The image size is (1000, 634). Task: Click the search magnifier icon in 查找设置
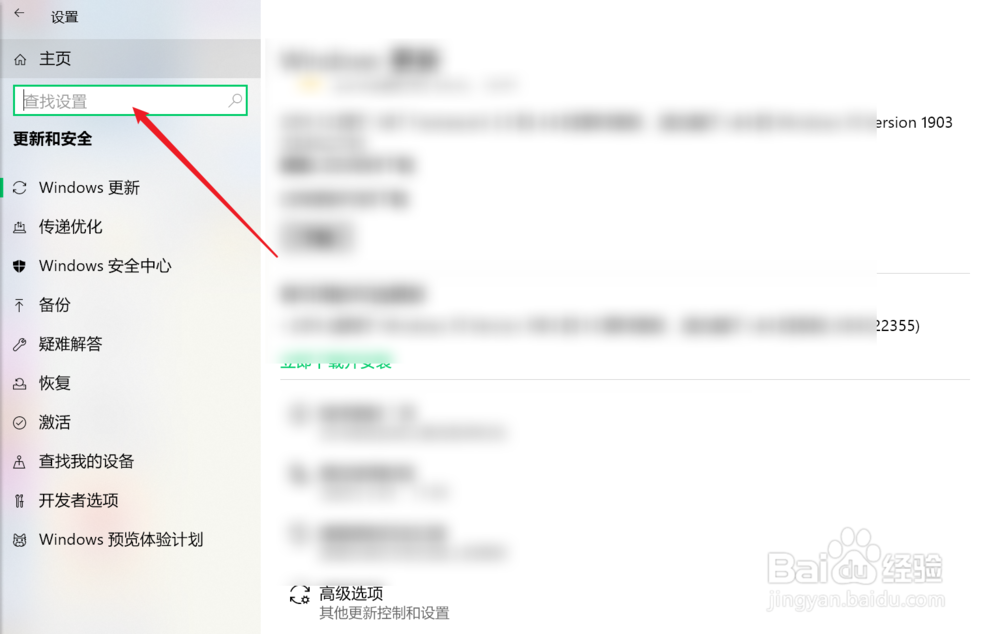[x=235, y=100]
